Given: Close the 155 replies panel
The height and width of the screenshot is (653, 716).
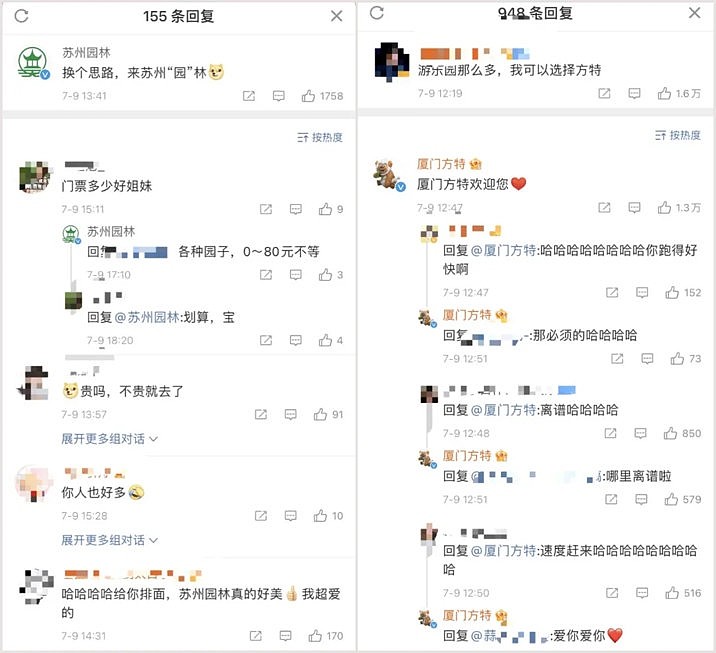Looking at the screenshot, I should tap(337, 16).
